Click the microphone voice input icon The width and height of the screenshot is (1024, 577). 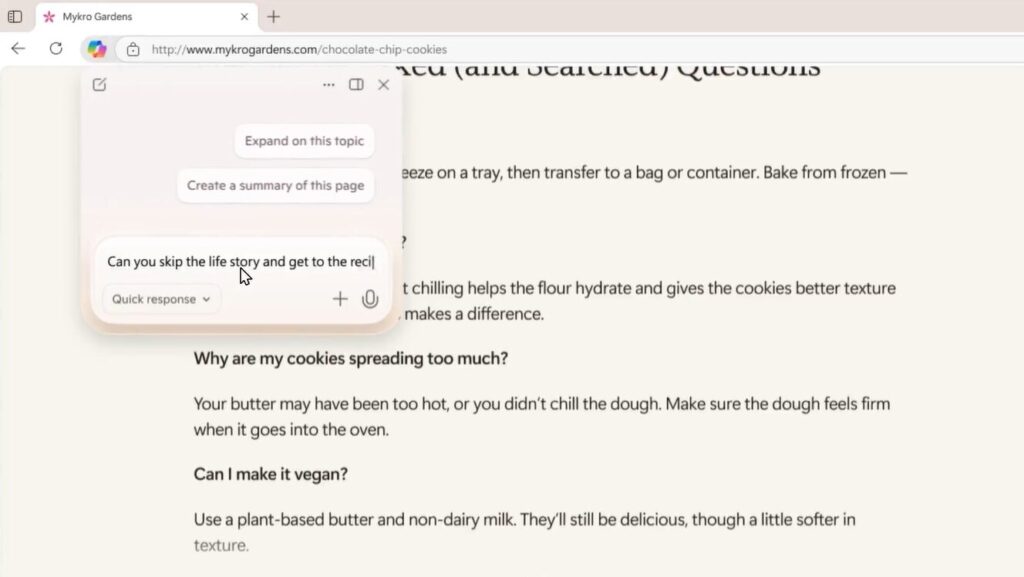(370, 299)
